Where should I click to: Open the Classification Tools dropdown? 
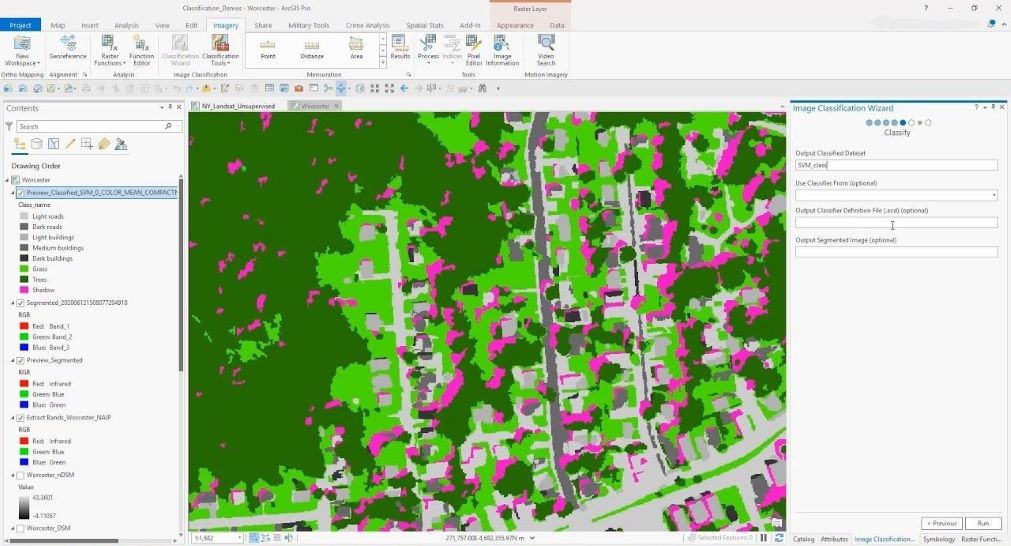[x=220, y=51]
